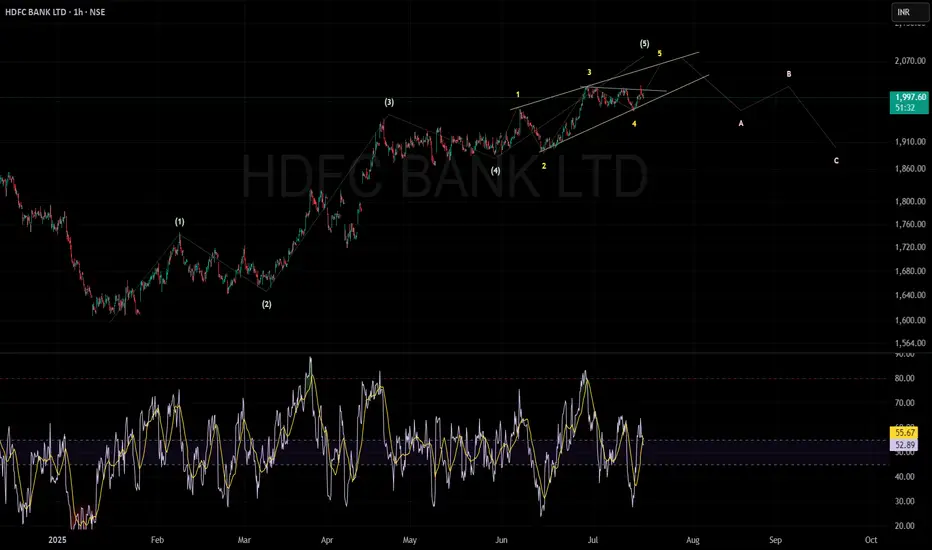
Task: Select the yellow sub-wave 3 label
Action: 589,73
